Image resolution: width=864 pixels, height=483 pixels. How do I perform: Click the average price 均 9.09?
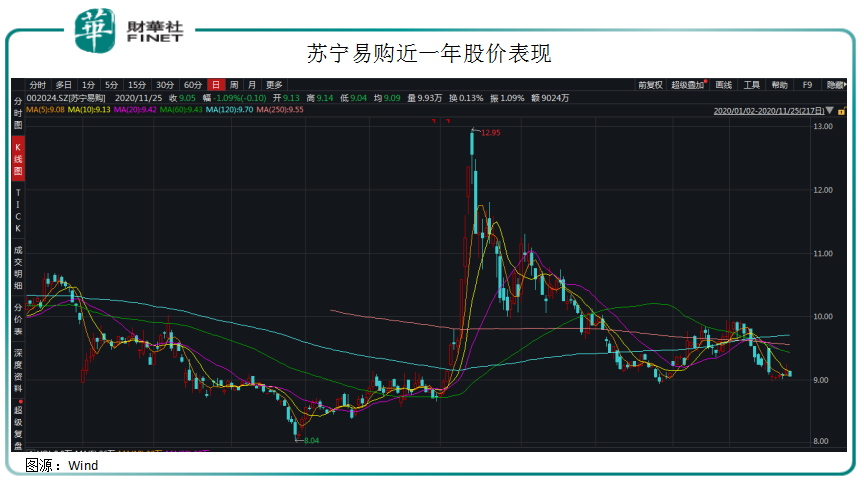click(x=387, y=98)
